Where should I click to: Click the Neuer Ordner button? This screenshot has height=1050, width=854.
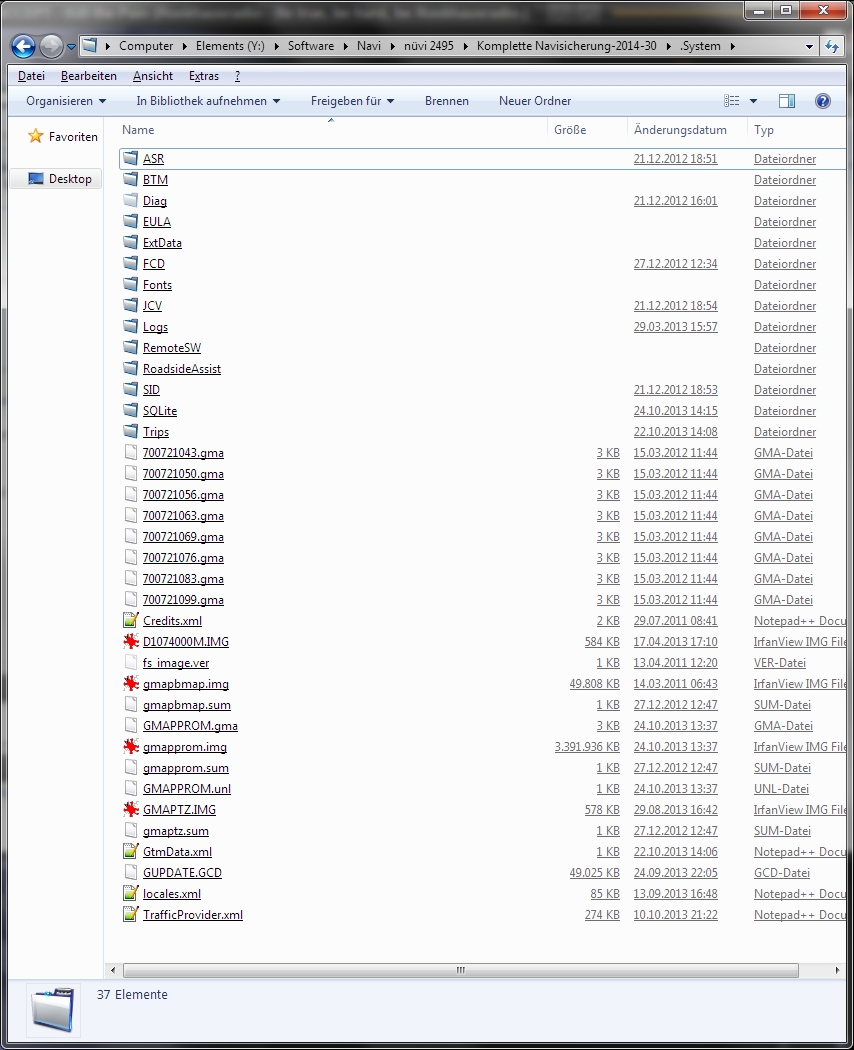click(x=535, y=101)
